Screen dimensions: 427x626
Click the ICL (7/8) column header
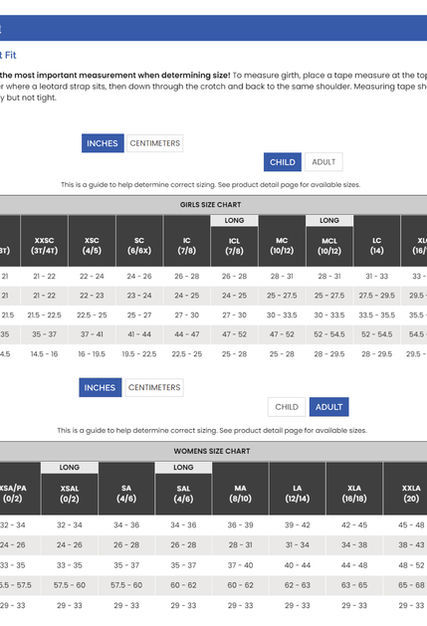click(x=234, y=246)
